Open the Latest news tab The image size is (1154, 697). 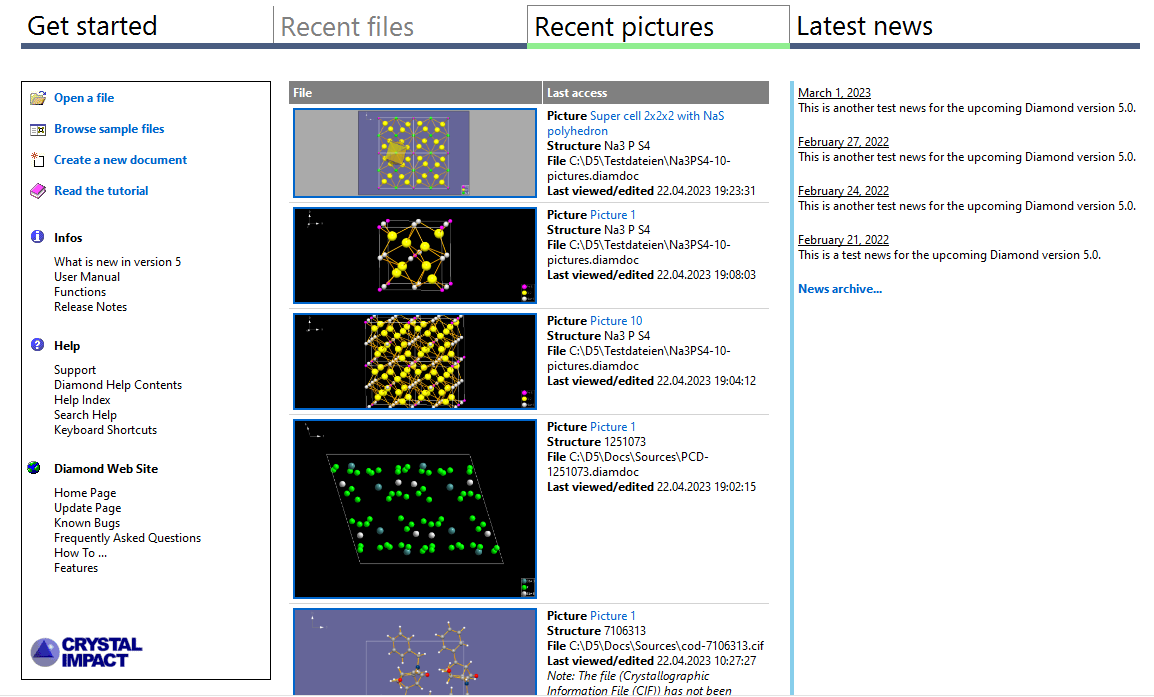click(864, 27)
